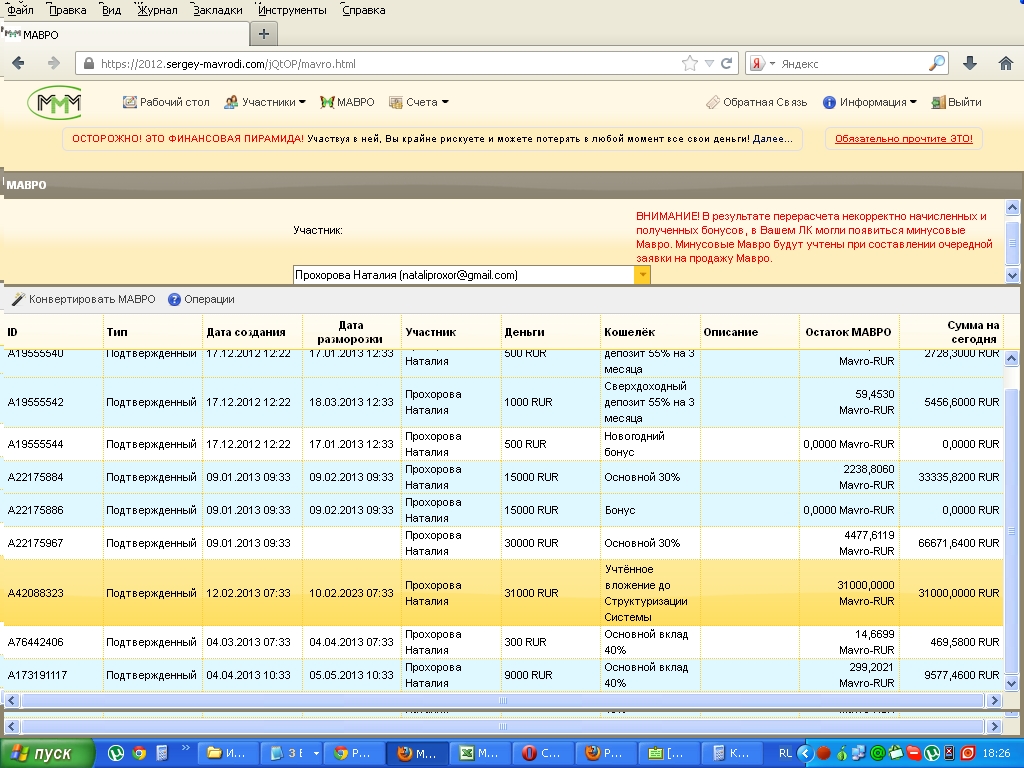Expand the Информация dropdown menu
The height and width of the screenshot is (768, 1024).
point(869,102)
